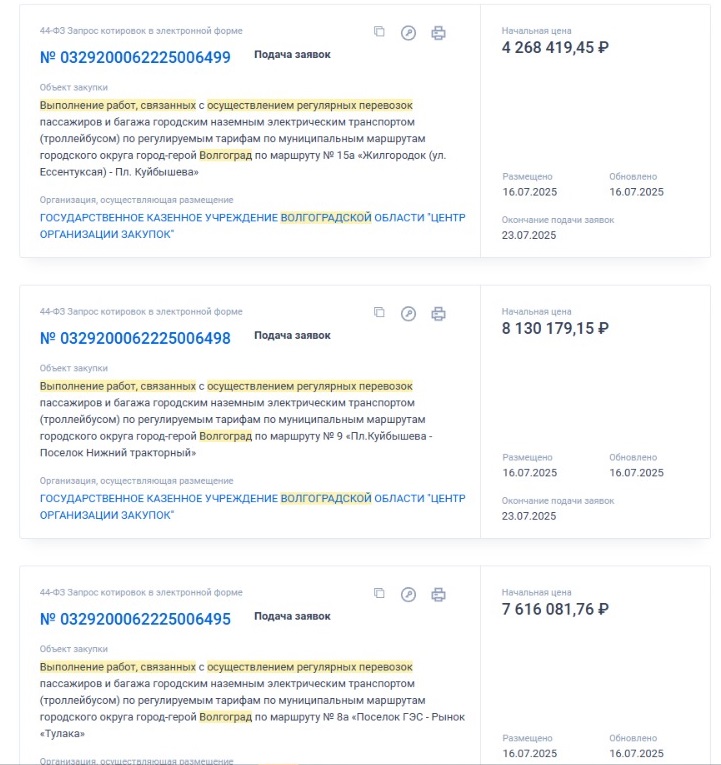Print tender 0329200062225006499 card
721x765 pixels.
tap(438, 33)
